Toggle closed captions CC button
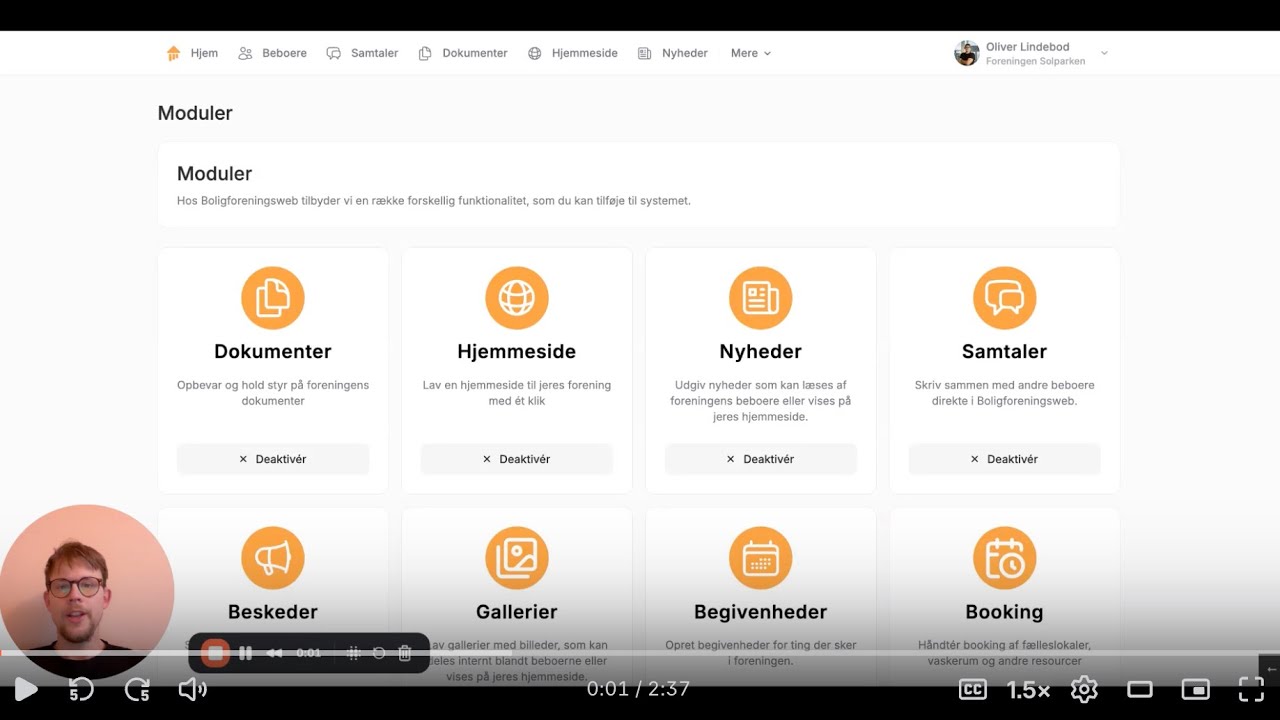This screenshot has width=1280, height=720. [x=973, y=689]
